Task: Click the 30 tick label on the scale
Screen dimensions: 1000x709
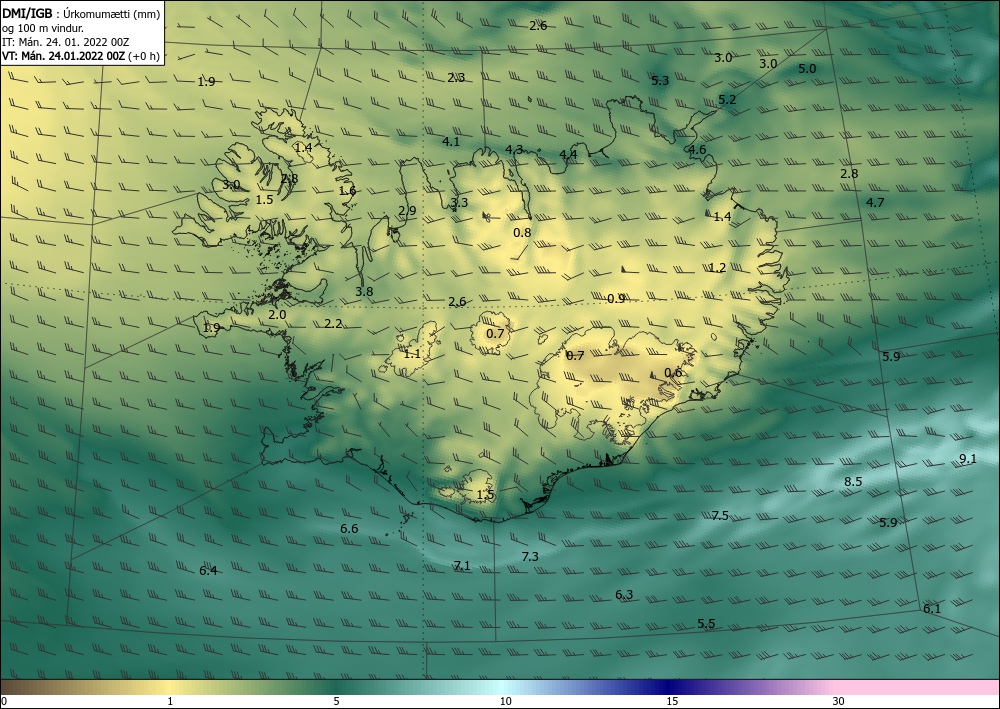Action: pos(839,702)
